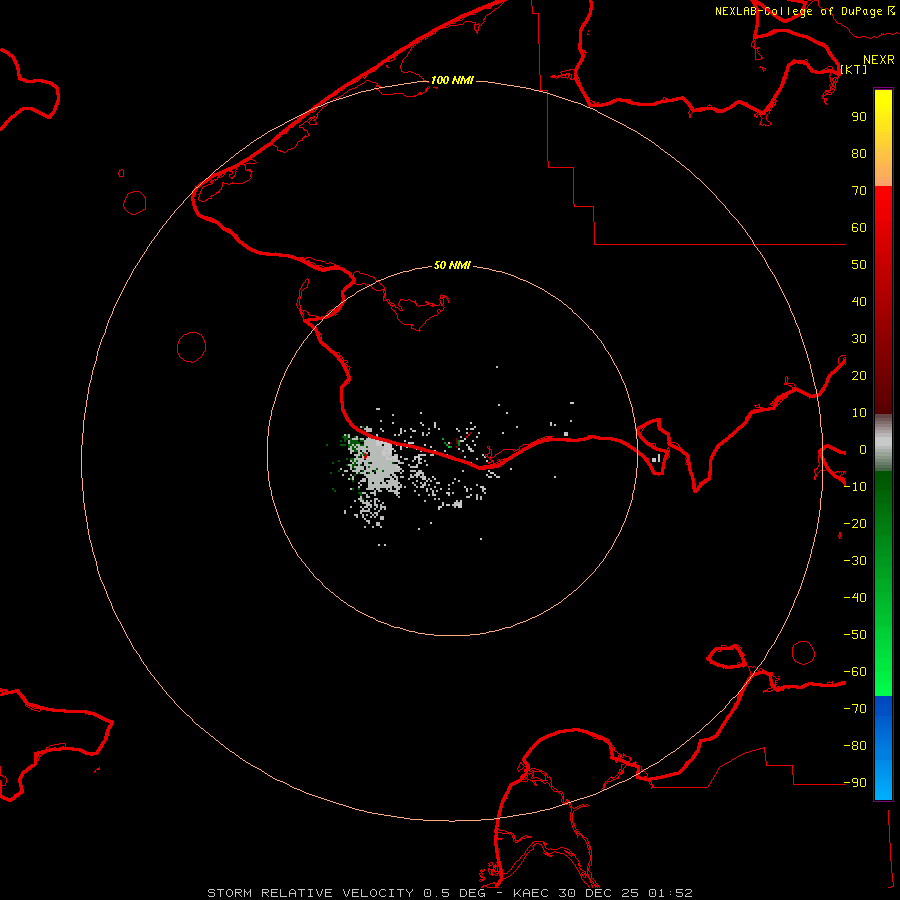
Task: Pick the yellow-orange segment of color bar
Action: 883,138
